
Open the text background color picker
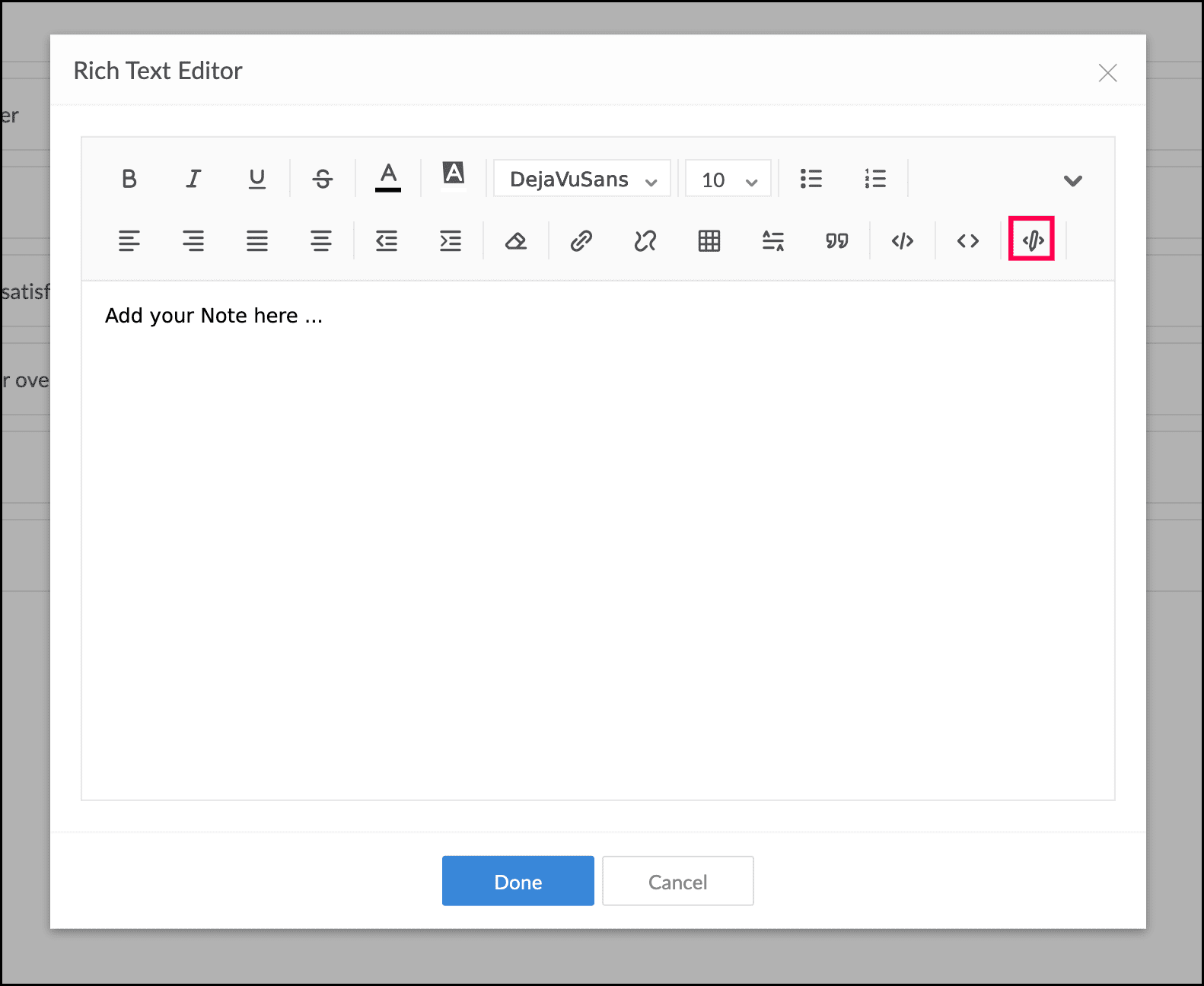(x=454, y=173)
